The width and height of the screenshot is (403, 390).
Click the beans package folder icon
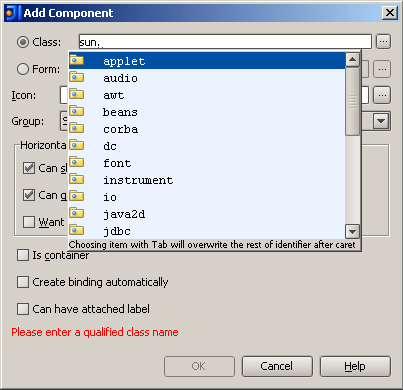click(77, 111)
